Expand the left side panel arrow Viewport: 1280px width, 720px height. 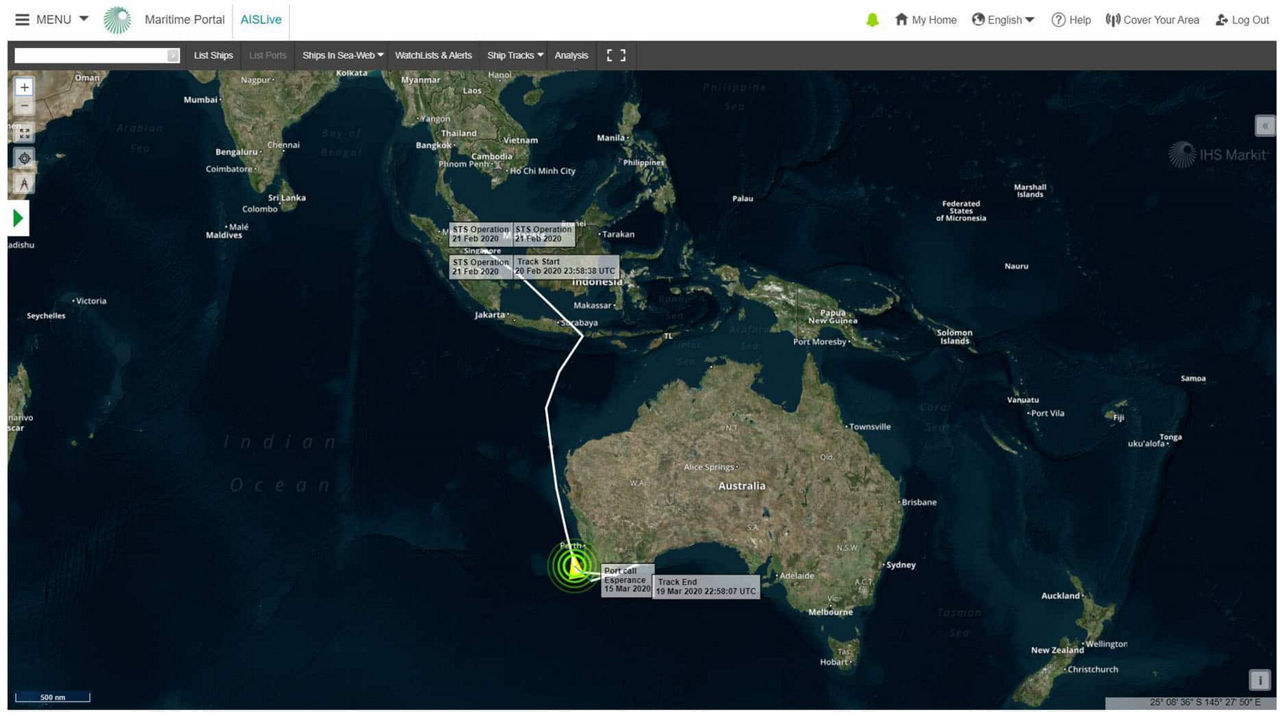18,218
